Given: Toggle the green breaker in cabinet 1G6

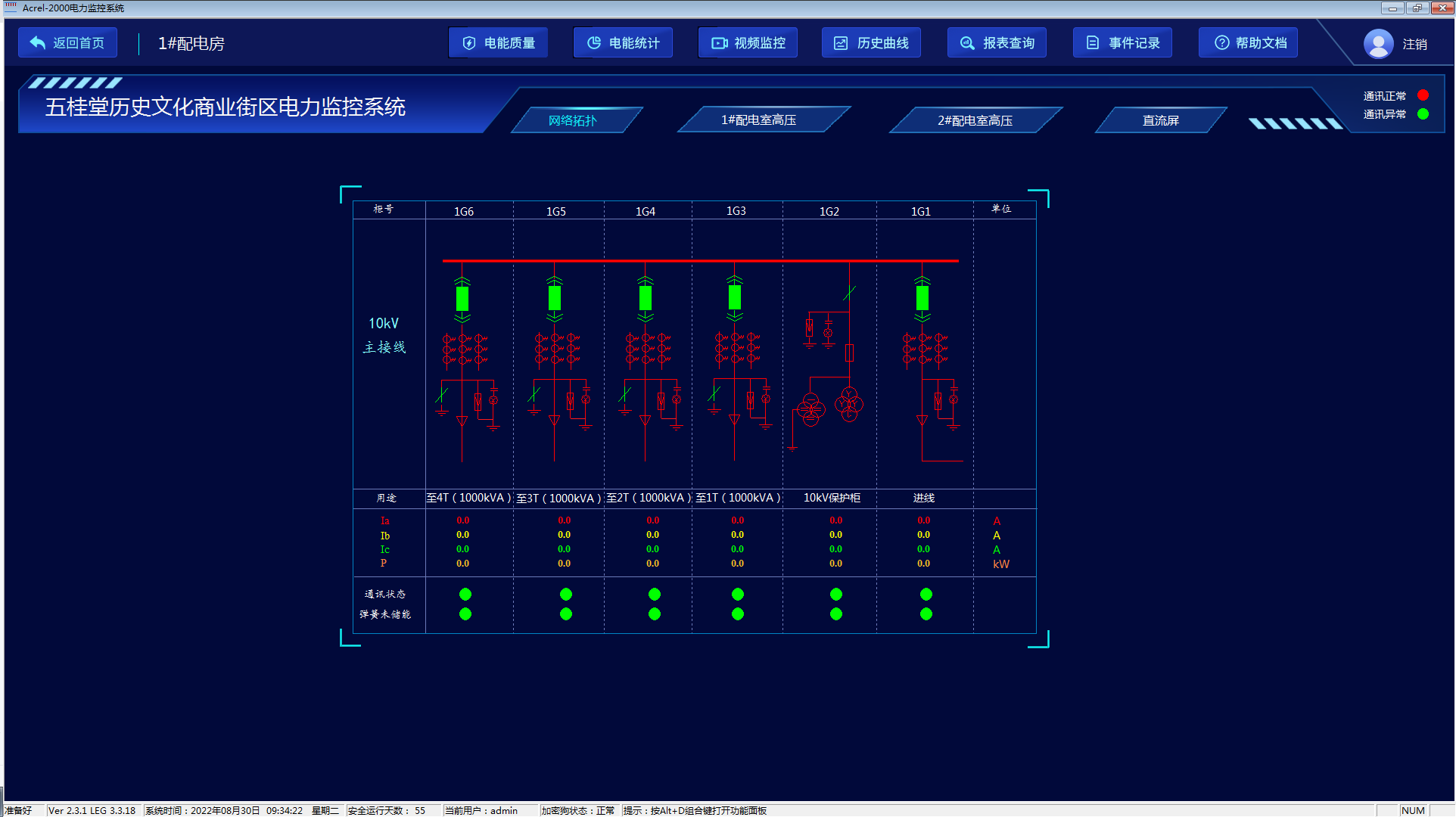Looking at the screenshot, I should [x=462, y=299].
